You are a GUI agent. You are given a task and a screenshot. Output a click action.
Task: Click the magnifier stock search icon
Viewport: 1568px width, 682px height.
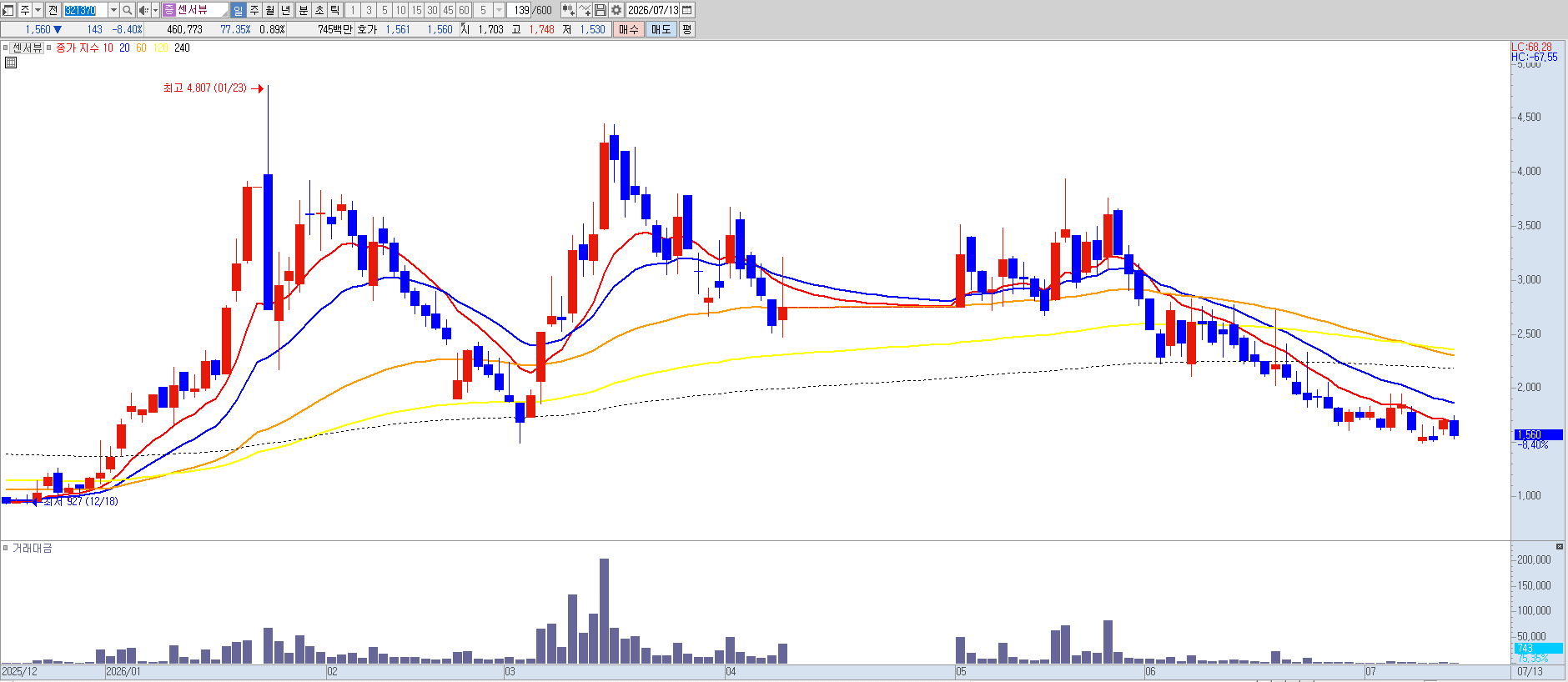(x=127, y=10)
